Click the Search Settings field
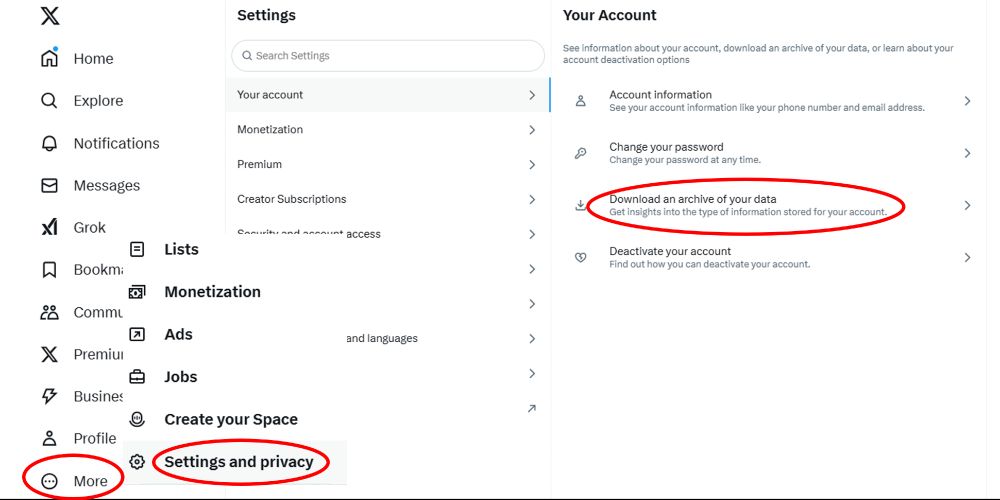This screenshot has height=500, width=1000. (388, 56)
